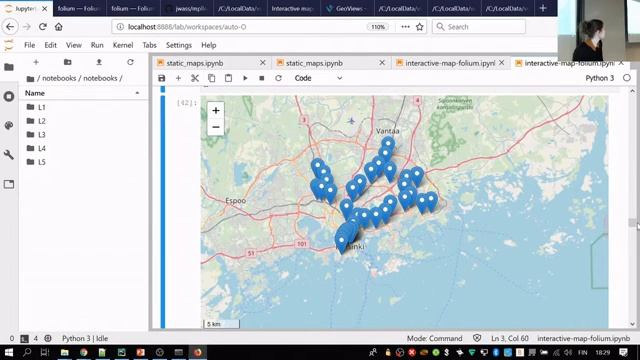Switch to the Interactive map browser tab
This screenshot has width=640, height=360.
[293, 8]
